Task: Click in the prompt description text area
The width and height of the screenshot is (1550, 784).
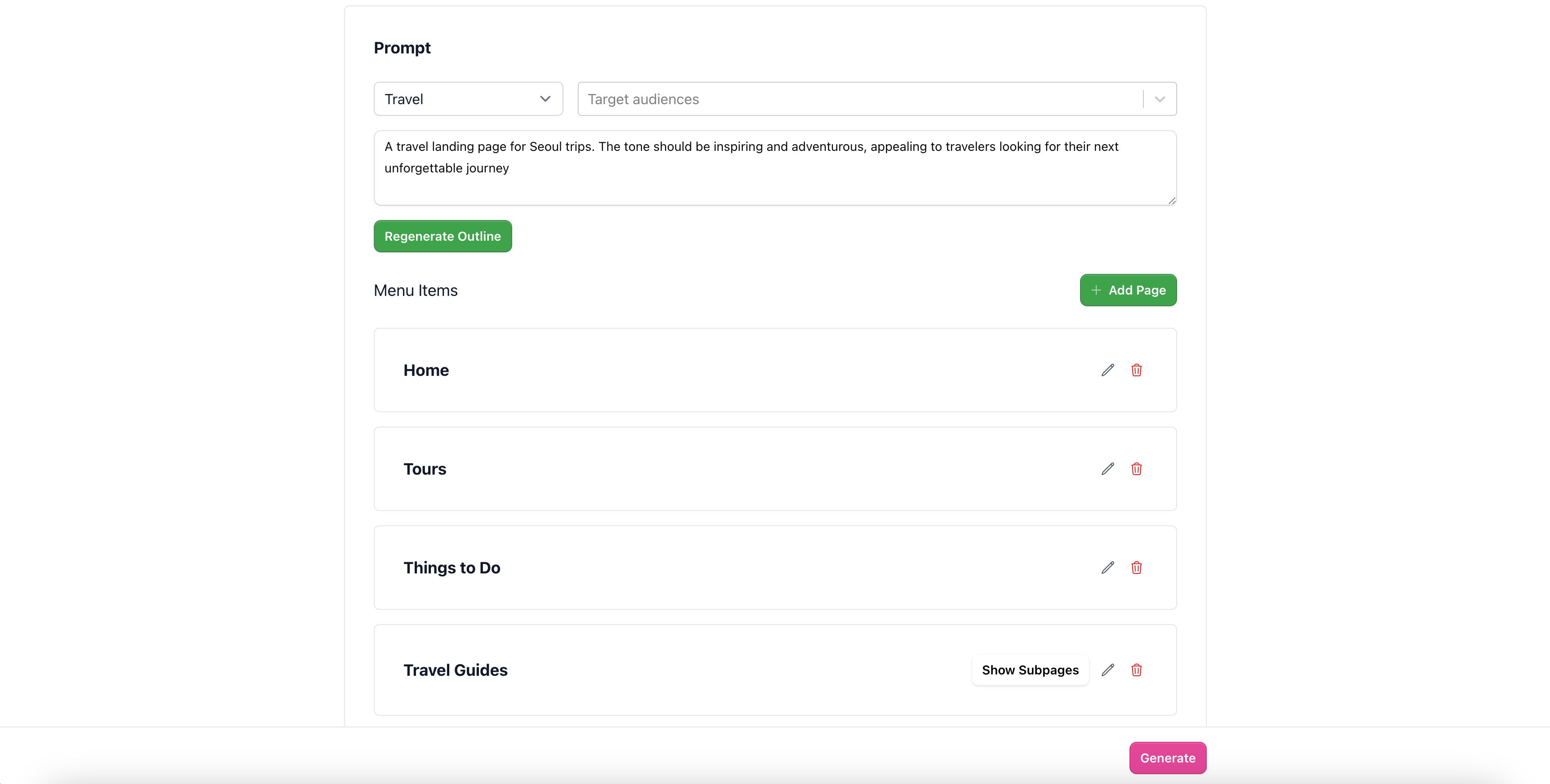Action: [x=775, y=168]
